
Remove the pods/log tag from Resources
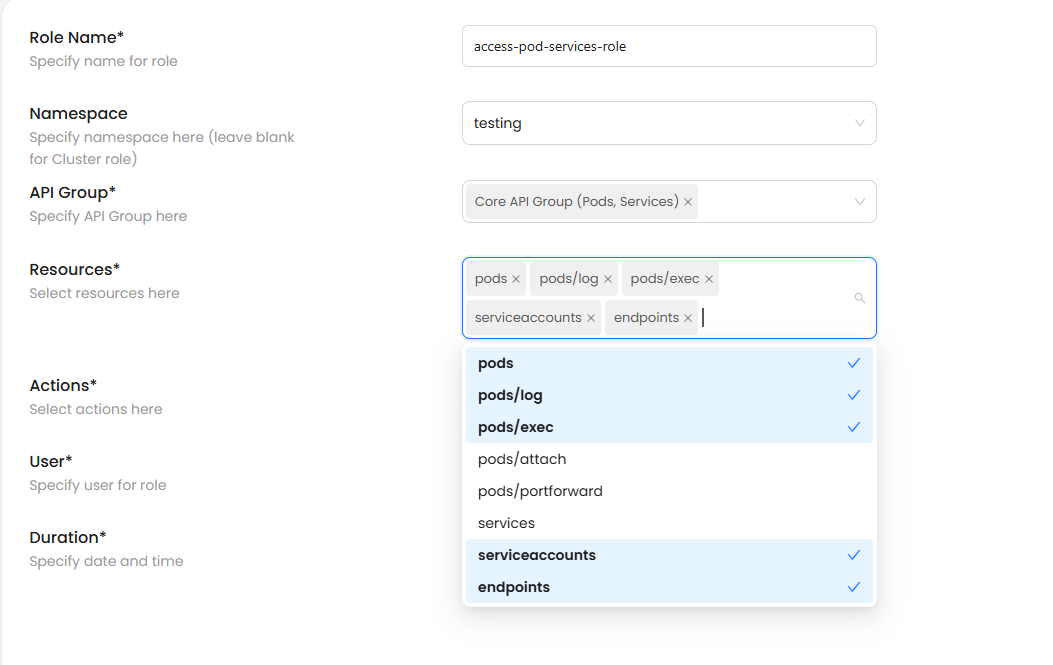click(608, 279)
